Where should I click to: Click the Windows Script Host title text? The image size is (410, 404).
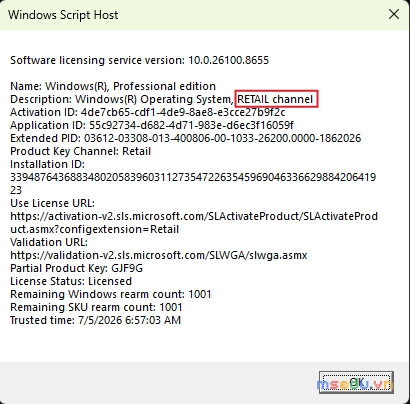click(63, 15)
